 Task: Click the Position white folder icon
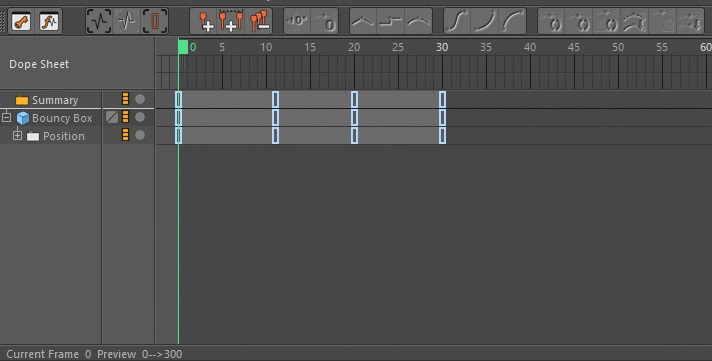click(33, 136)
